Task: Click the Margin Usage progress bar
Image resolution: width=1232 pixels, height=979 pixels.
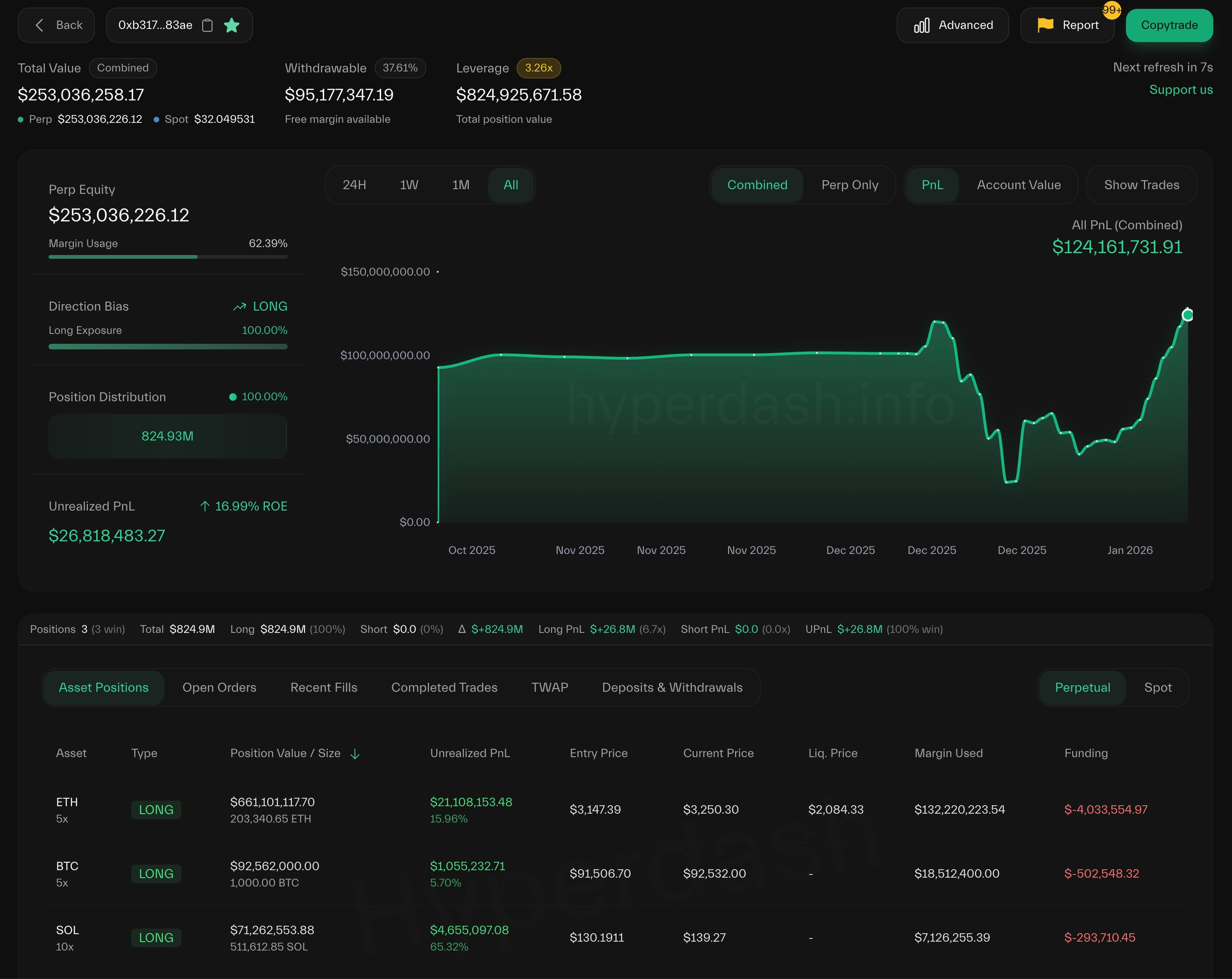Action: pyautogui.click(x=168, y=257)
